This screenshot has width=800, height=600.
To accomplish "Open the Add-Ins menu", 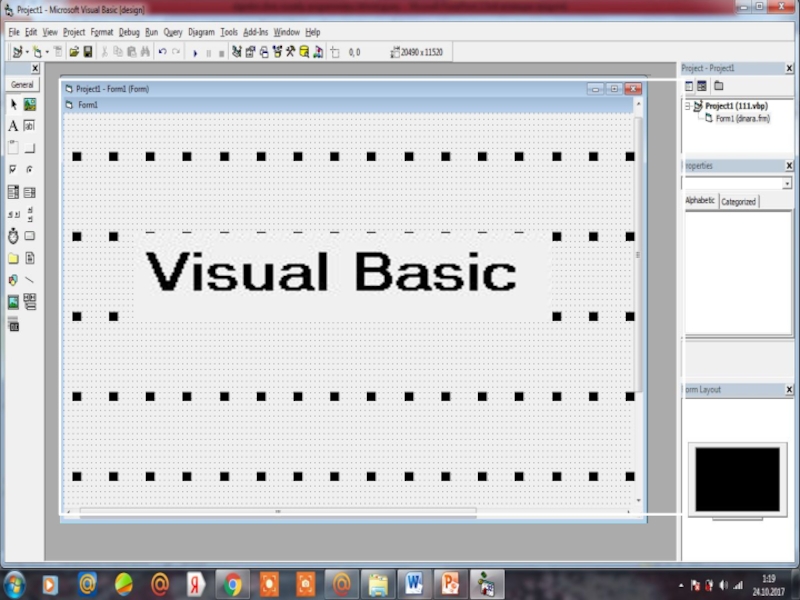I will (256, 32).
